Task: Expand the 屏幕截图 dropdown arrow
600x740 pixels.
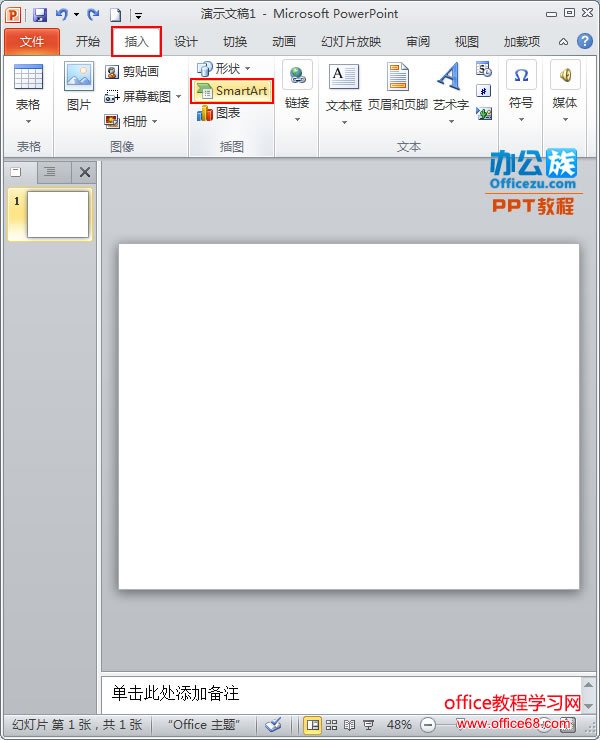Action: tap(178, 97)
